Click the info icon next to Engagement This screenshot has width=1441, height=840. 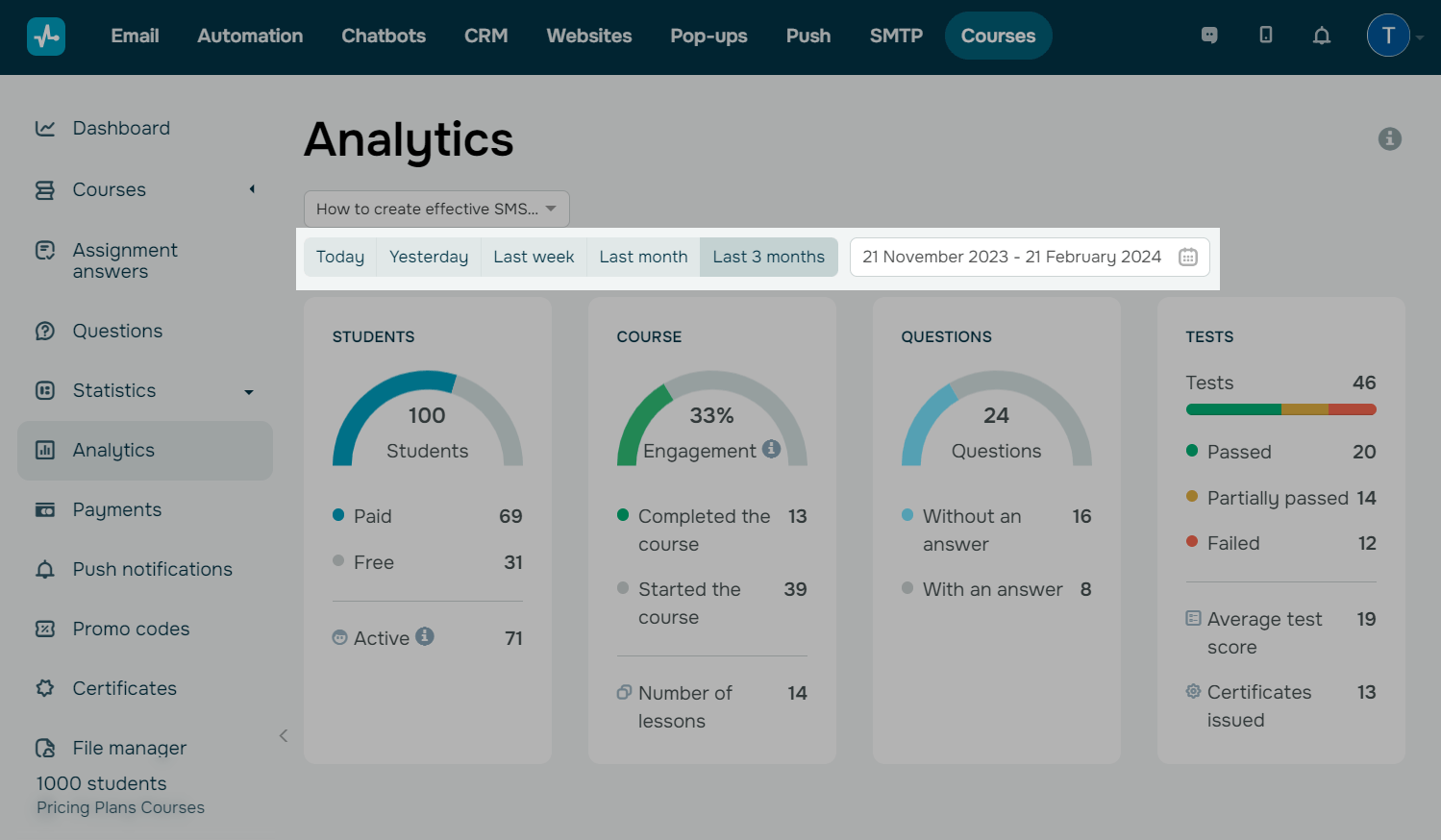771,449
